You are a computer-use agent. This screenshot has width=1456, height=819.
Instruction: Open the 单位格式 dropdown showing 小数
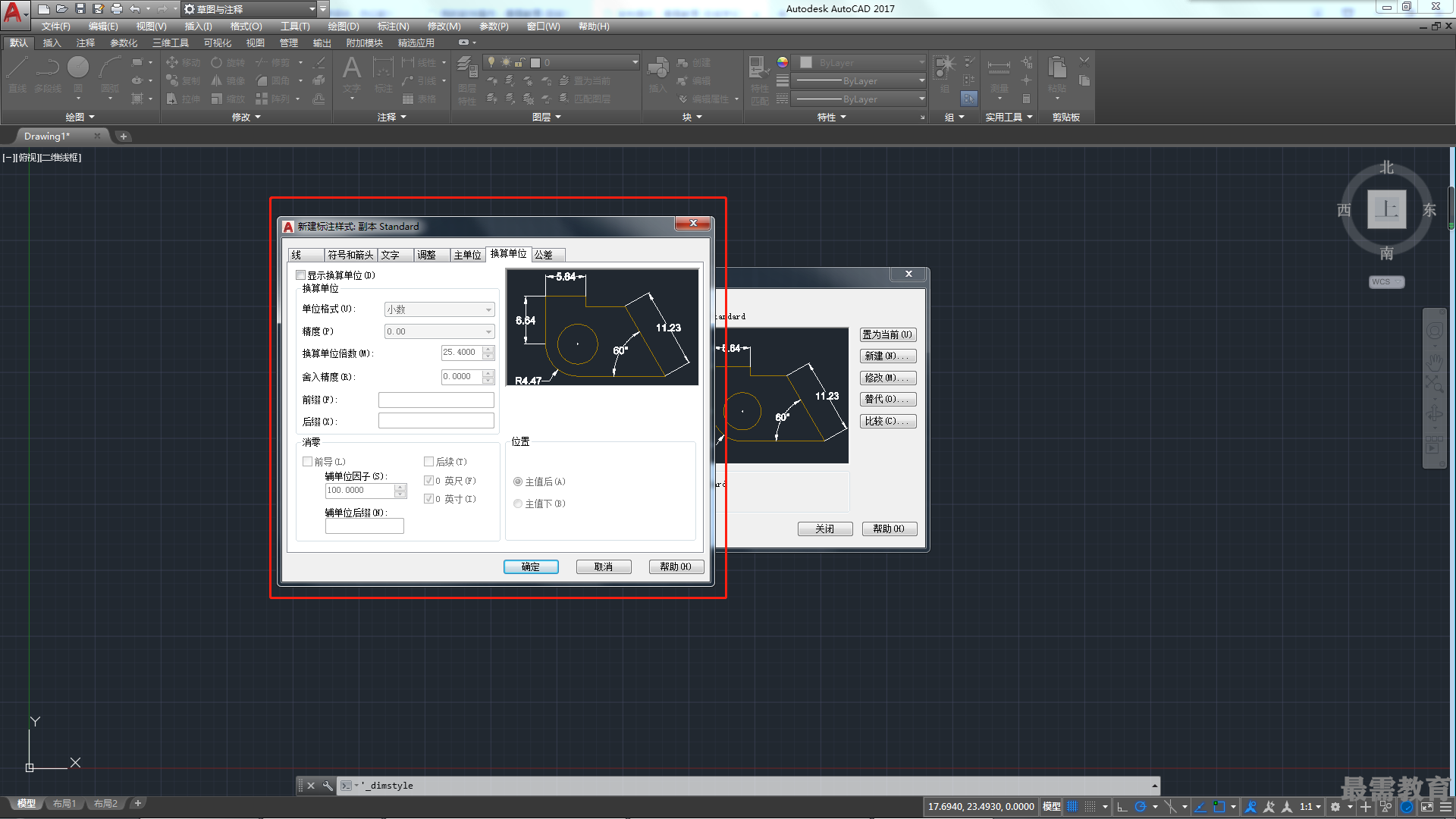tap(440, 309)
